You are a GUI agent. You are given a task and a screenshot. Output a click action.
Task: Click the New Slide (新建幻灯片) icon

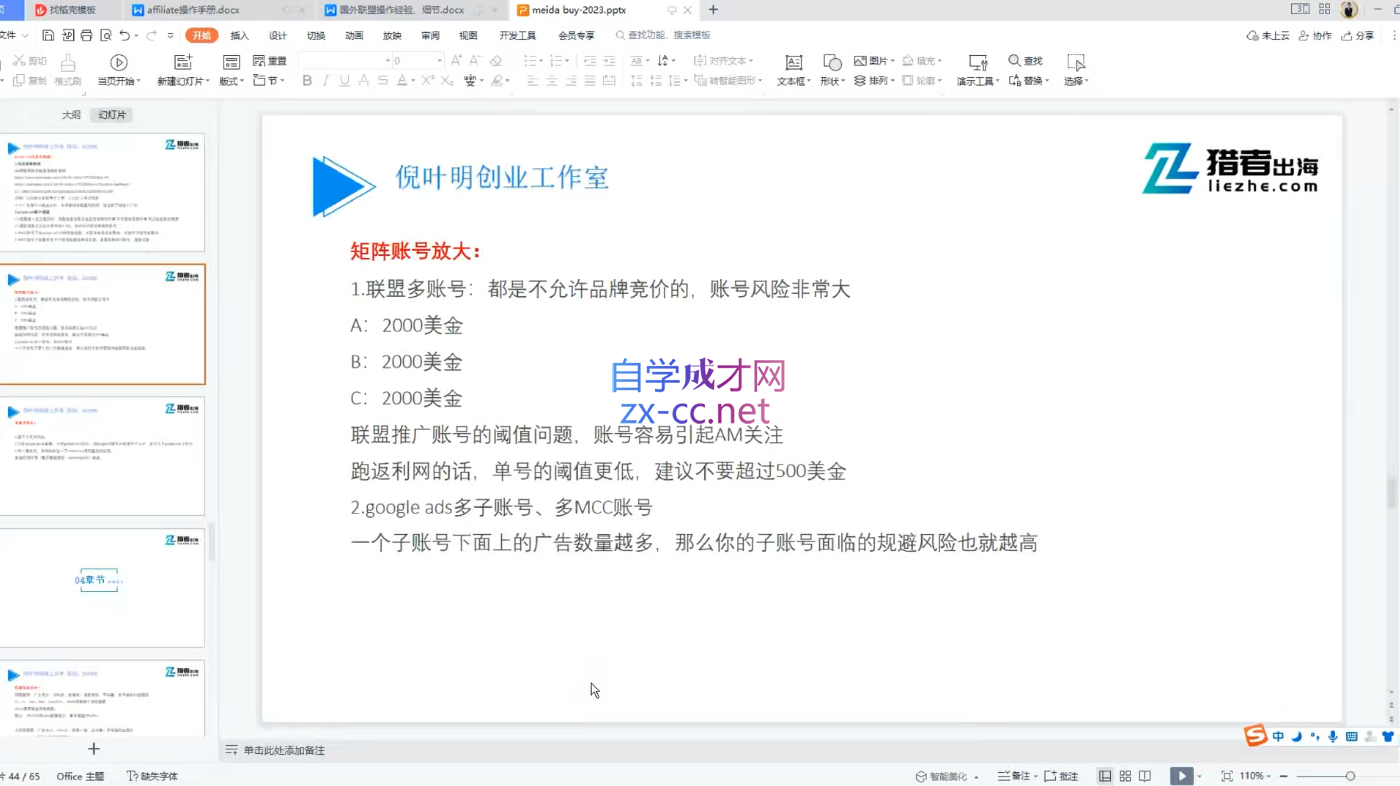pyautogui.click(x=183, y=63)
